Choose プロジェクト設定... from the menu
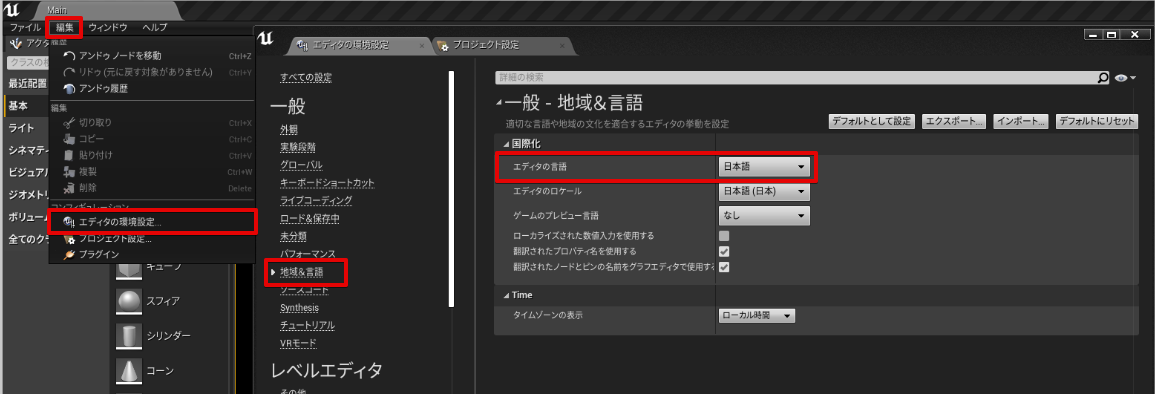The height and width of the screenshot is (394, 1155). (x=152, y=239)
